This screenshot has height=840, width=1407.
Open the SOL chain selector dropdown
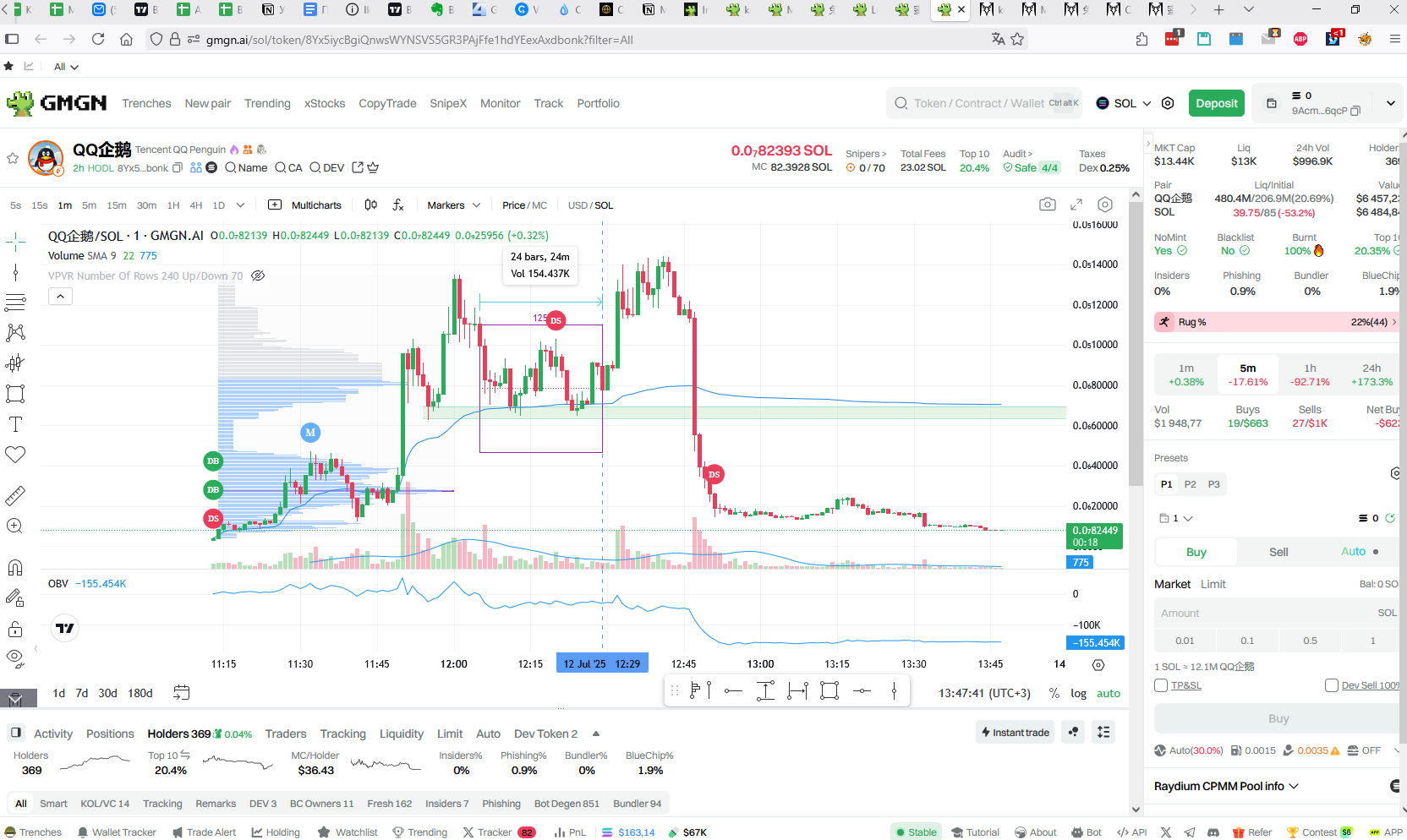point(1124,103)
